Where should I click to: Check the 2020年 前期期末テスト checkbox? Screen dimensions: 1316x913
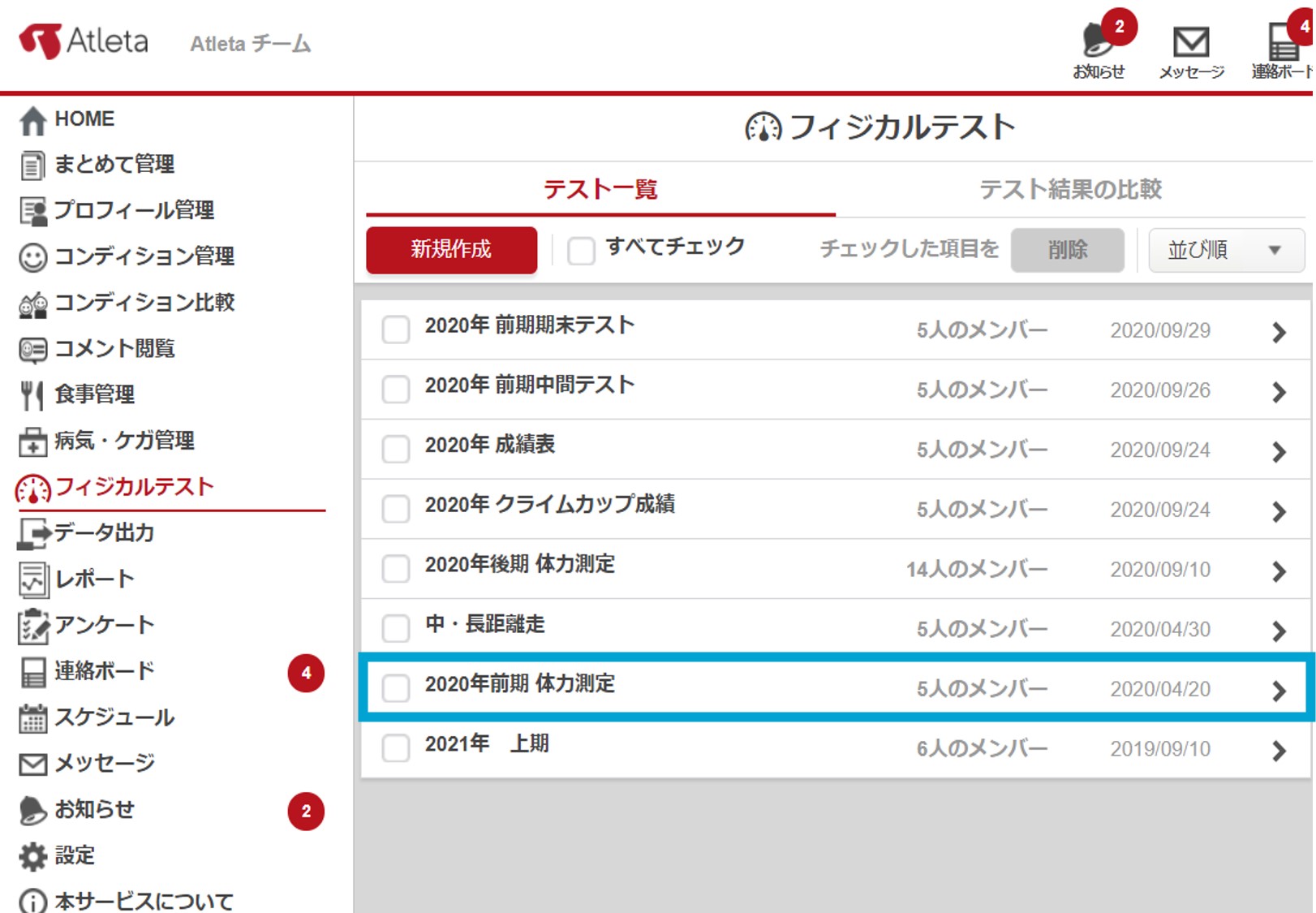pos(396,329)
